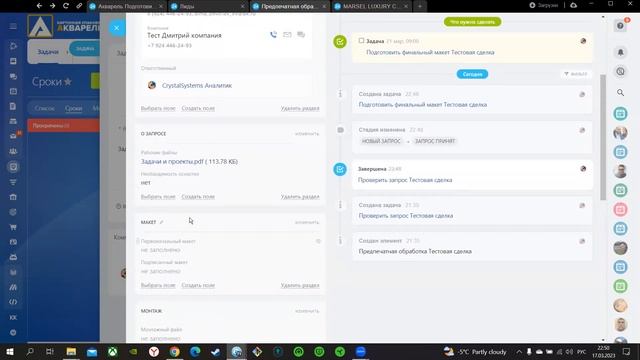Open code brackets icon in left sidebar
640x360 pixels.
13,302
